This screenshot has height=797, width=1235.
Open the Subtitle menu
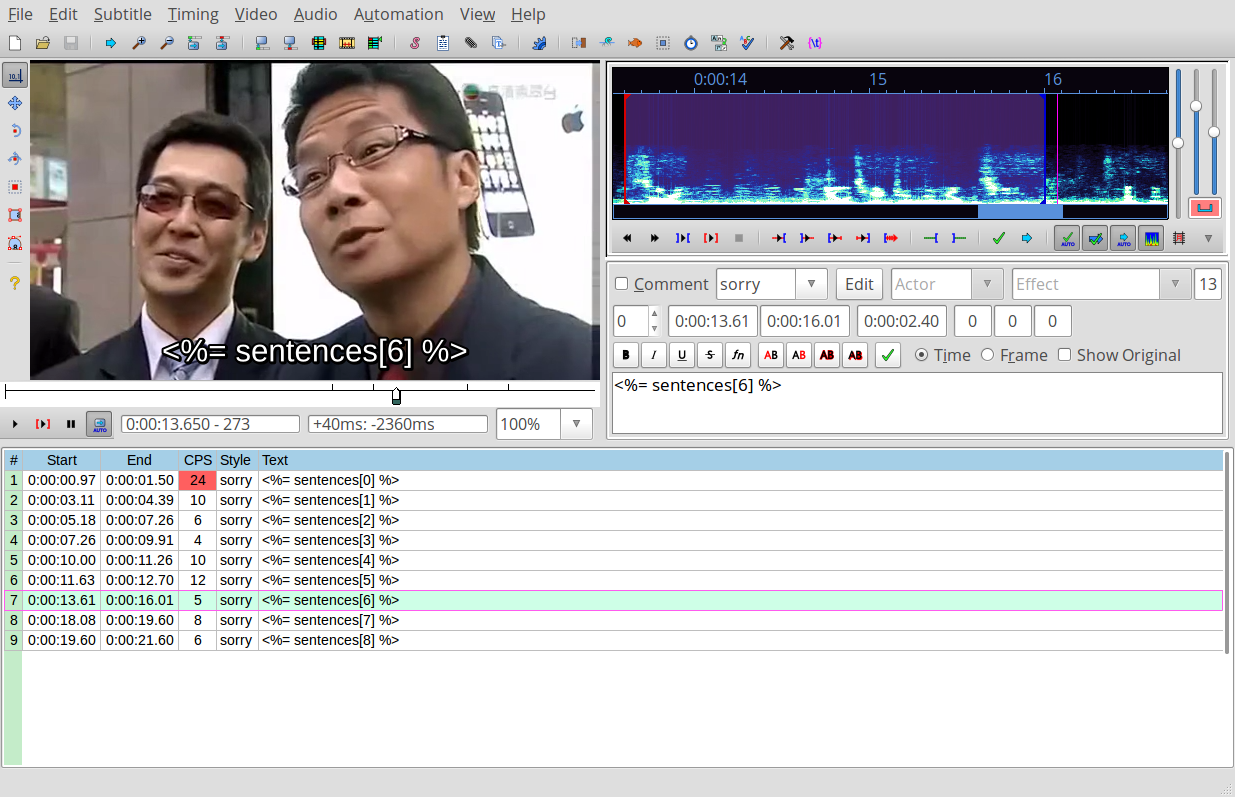[122, 14]
